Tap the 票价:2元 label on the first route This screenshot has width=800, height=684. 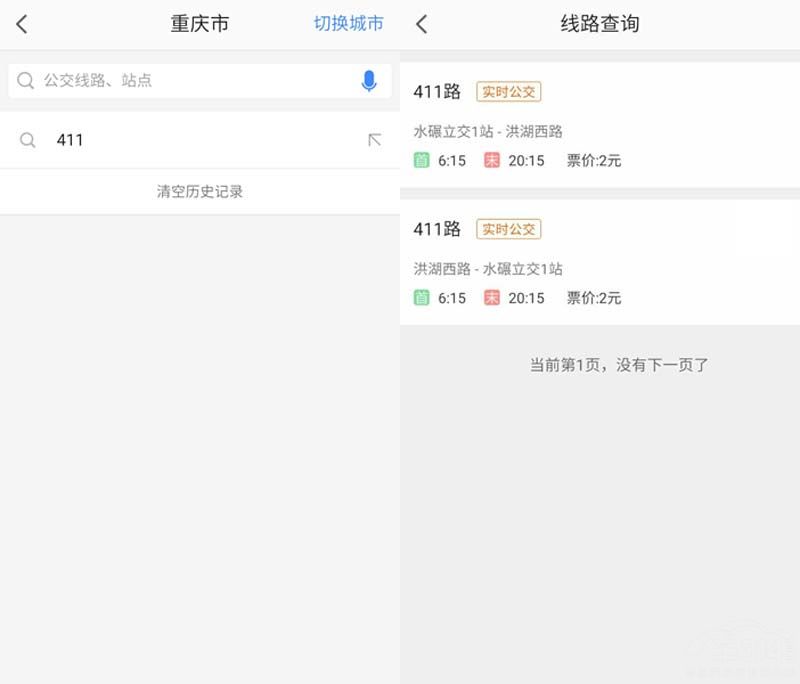[x=594, y=160]
